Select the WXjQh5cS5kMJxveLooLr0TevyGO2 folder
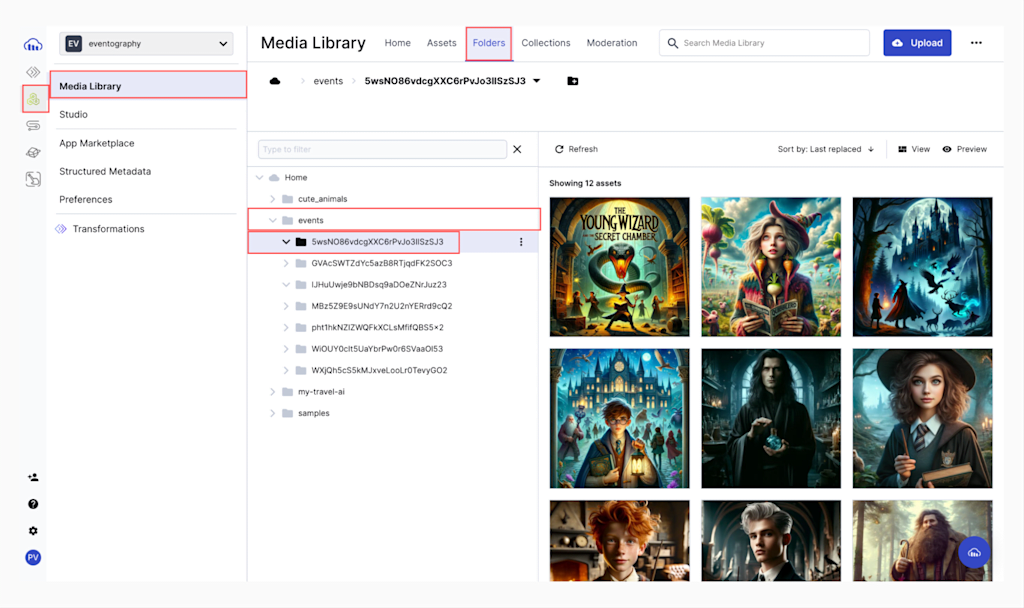This screenshot has height=608, width=1024. point(379,370)
